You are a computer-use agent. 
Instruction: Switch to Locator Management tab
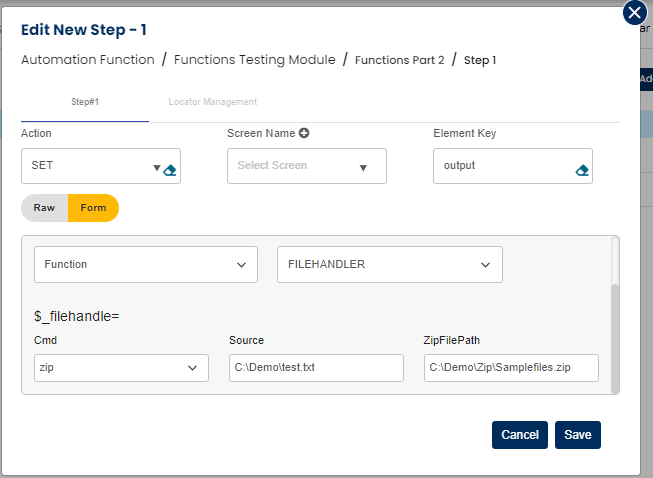[213, 102]
